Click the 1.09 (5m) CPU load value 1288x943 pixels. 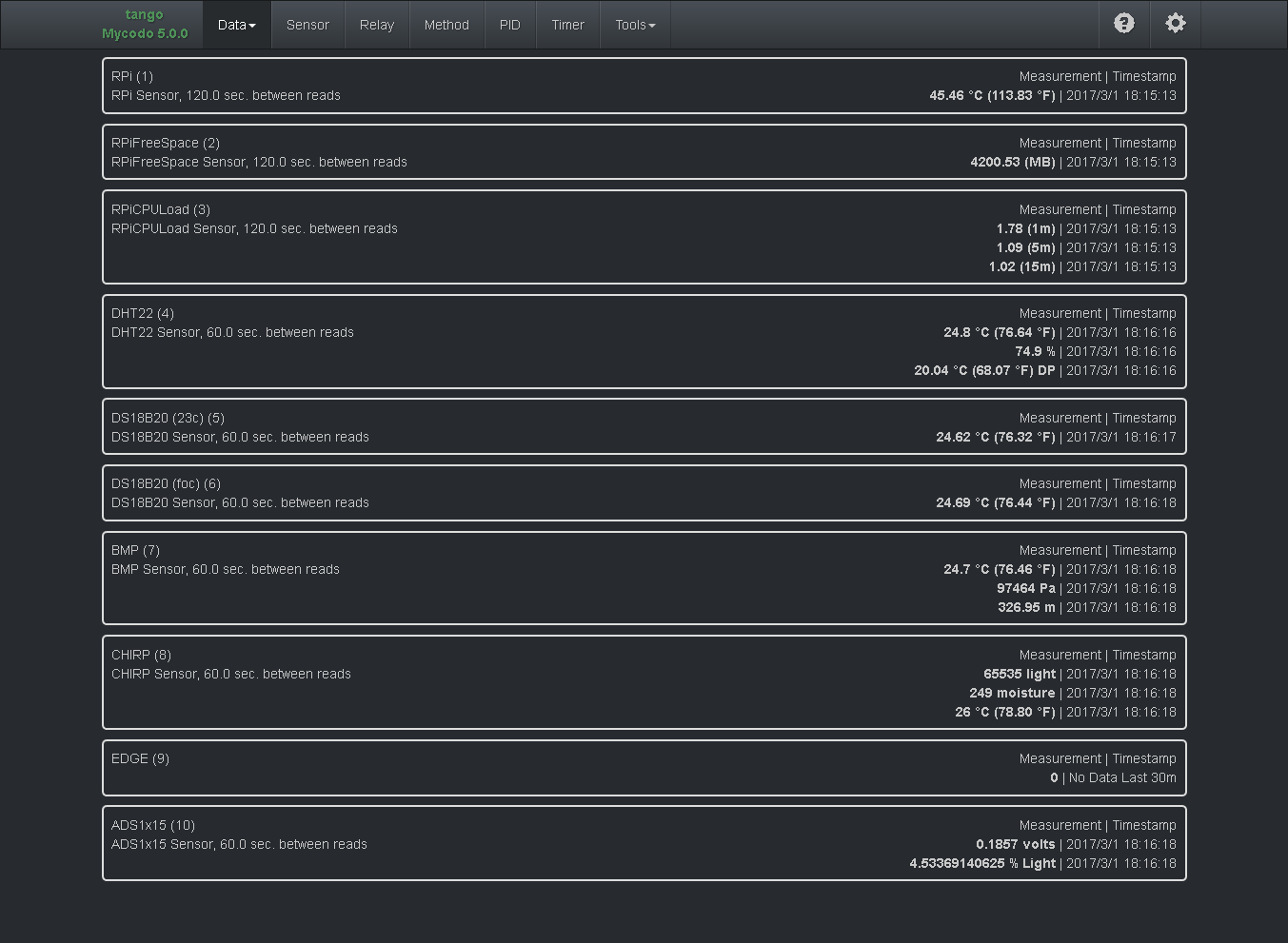1026,247
